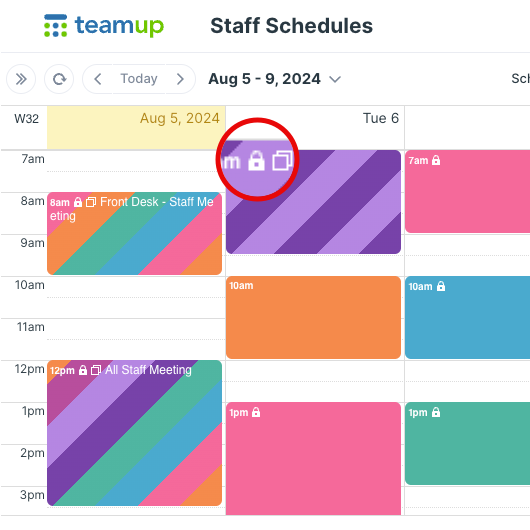Screen dimensions: 530x530
Task: Select the orange 10am event on Tuesday
Action: 313,317
